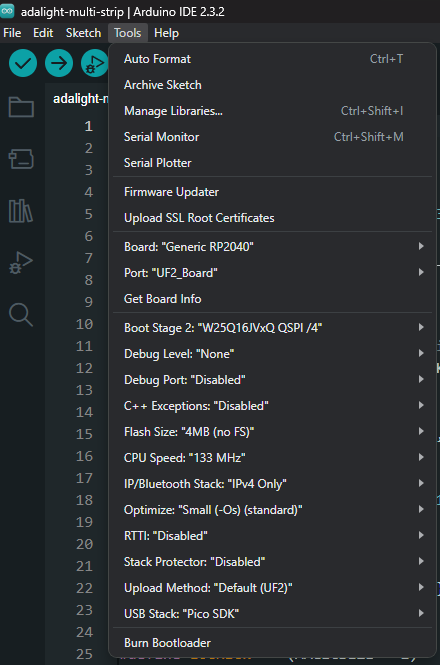
Task: Select Archive Sketch
Action: [x=272, y=85]
